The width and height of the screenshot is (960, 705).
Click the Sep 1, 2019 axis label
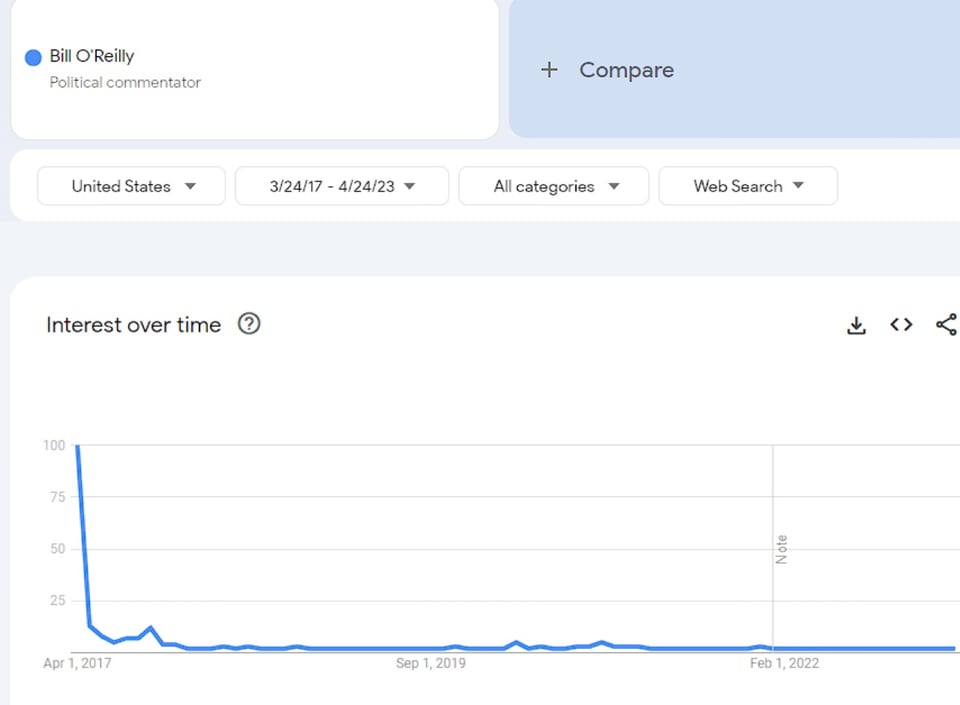coord(430,663)
